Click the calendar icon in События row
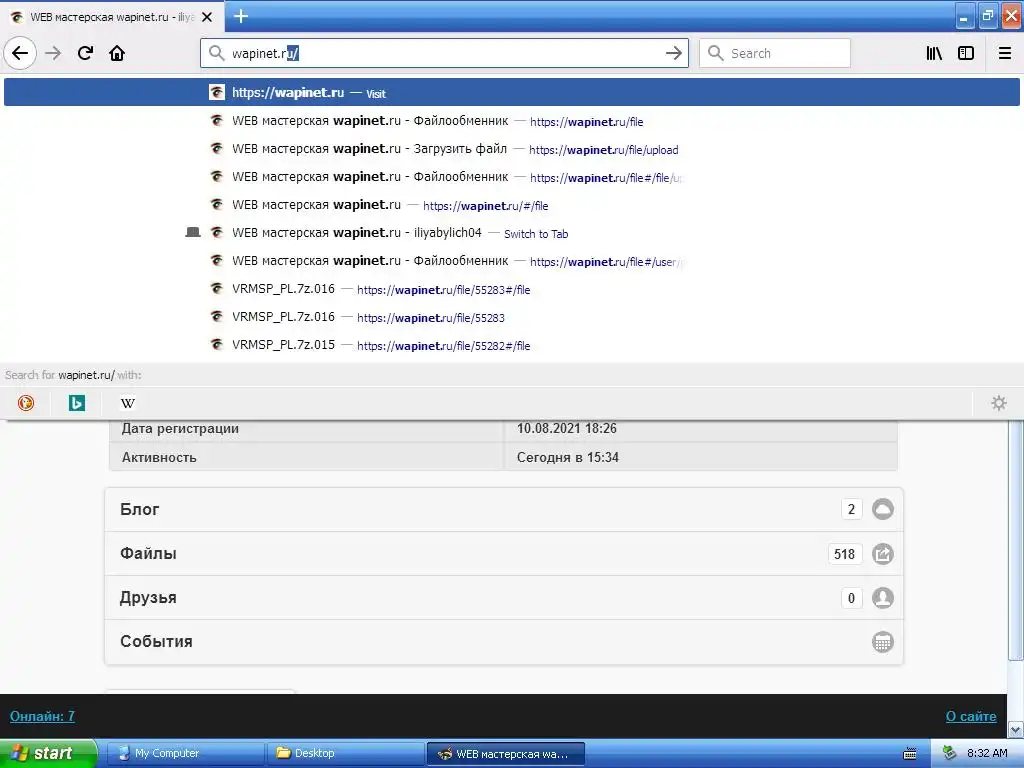Screen dimensions: 1024x768 [882, 642]
